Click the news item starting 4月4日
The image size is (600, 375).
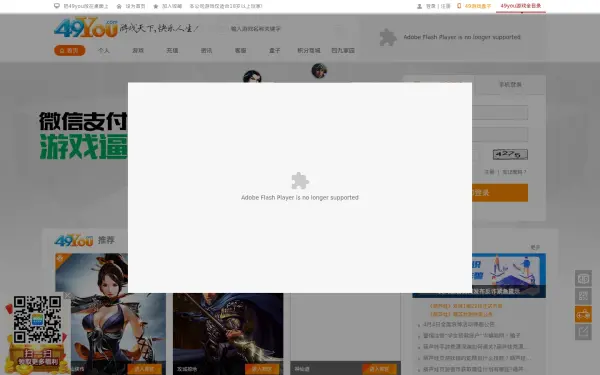(459, 324)
